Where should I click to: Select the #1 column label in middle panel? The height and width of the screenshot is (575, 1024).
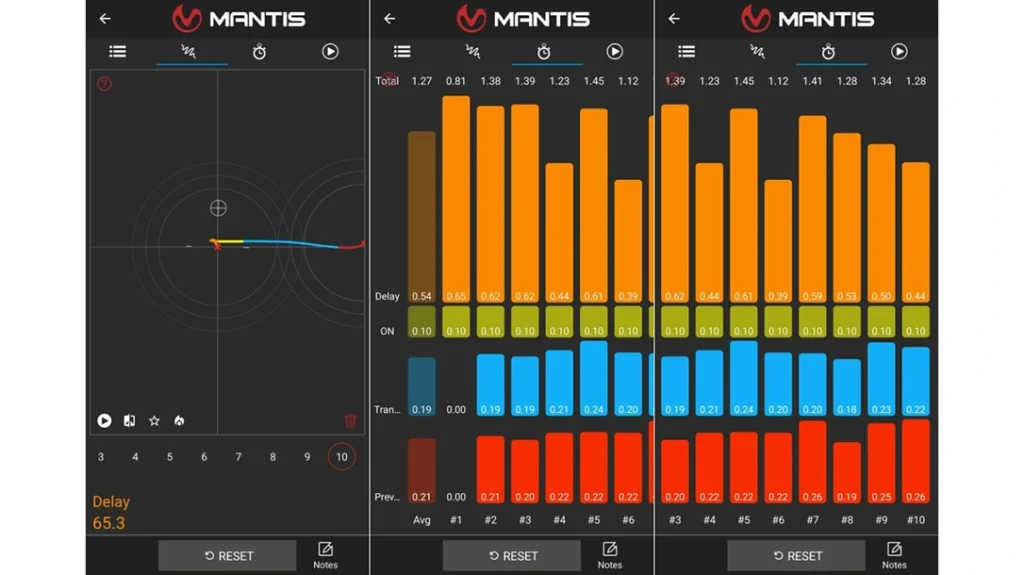(x=456, y=520)
